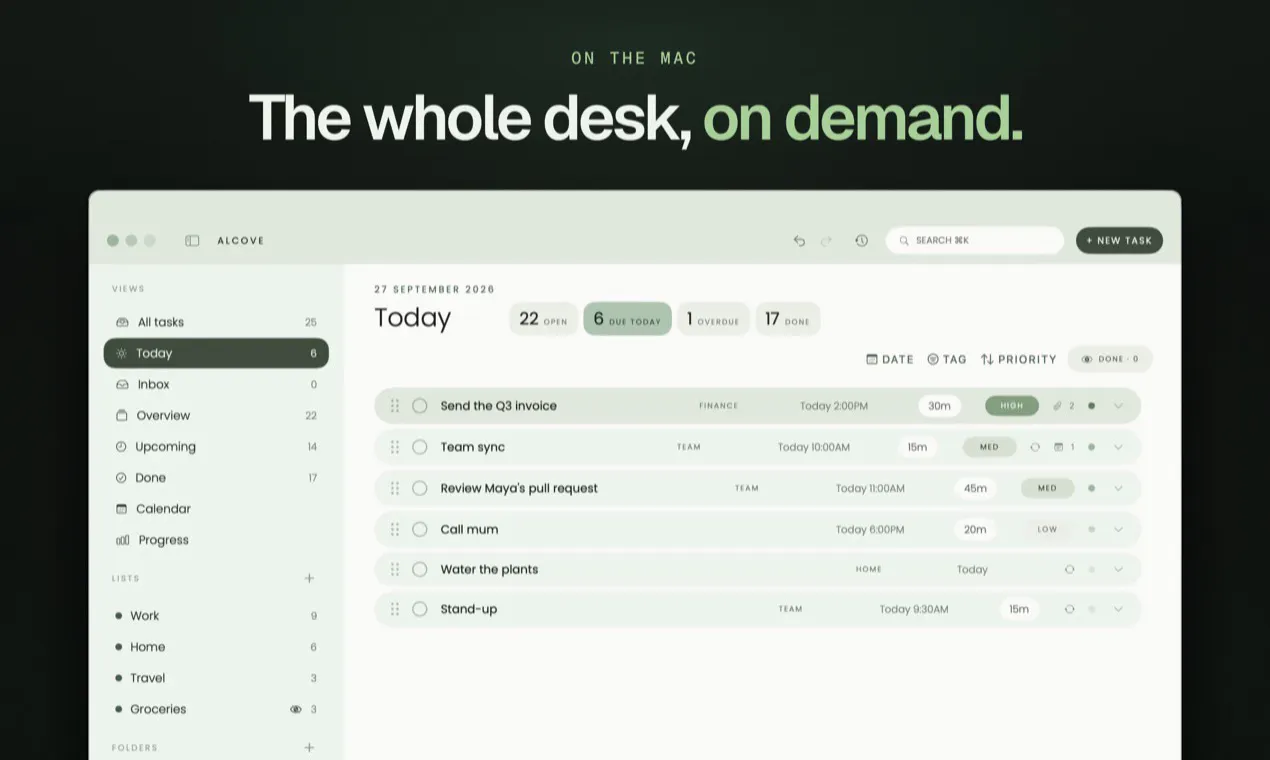
Task: Open the Calendar view
Action: point(216,509)
